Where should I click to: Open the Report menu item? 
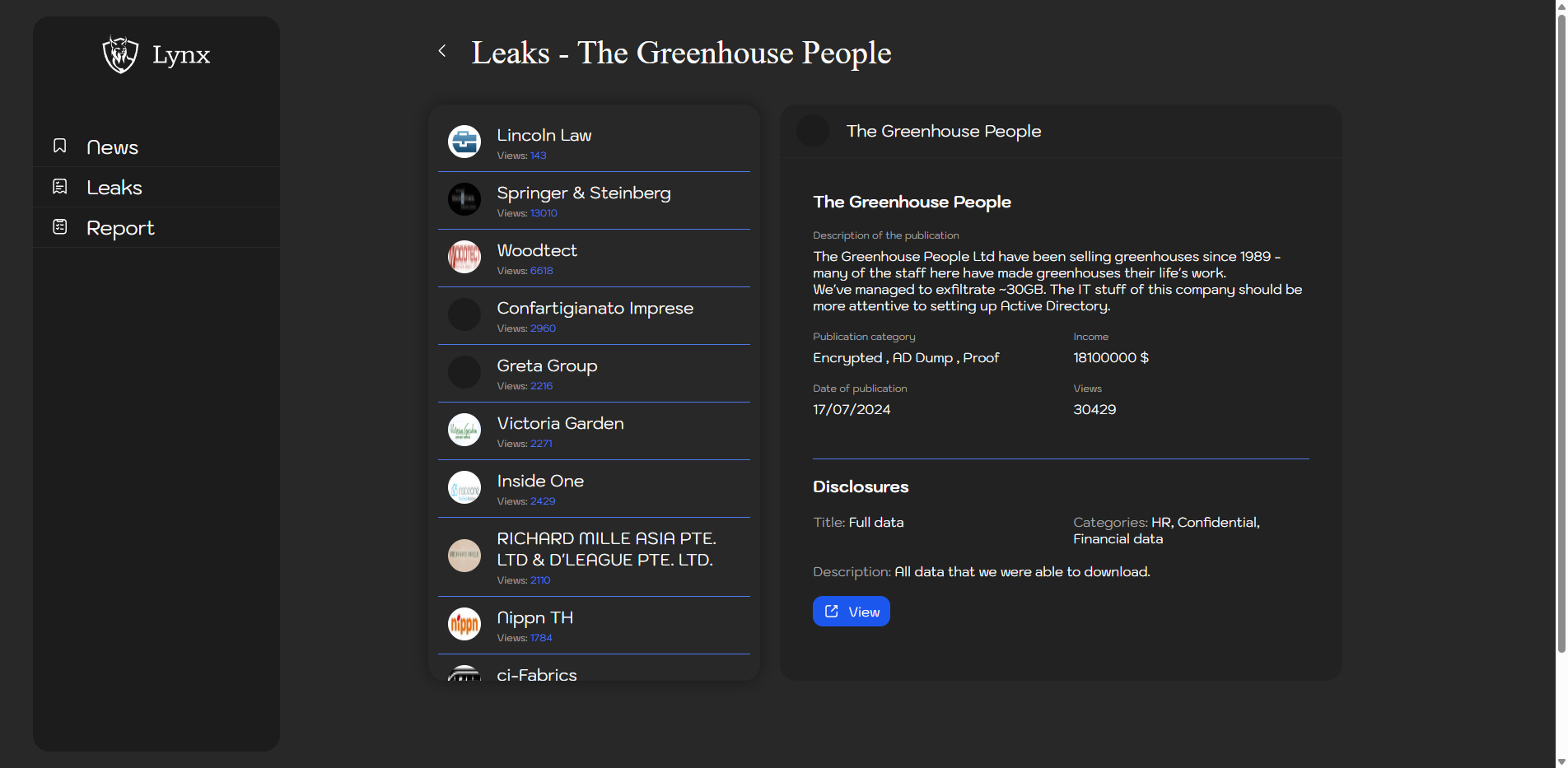click(120, 228)
